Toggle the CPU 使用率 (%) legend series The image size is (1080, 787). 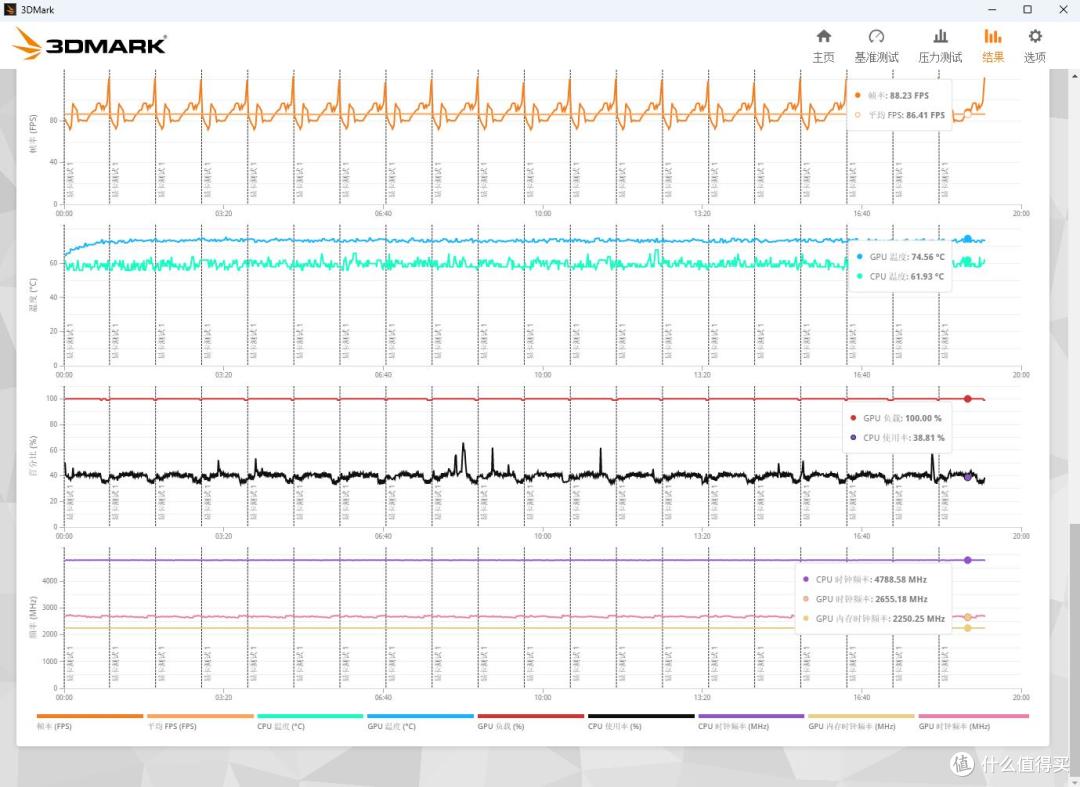[641, 722]
